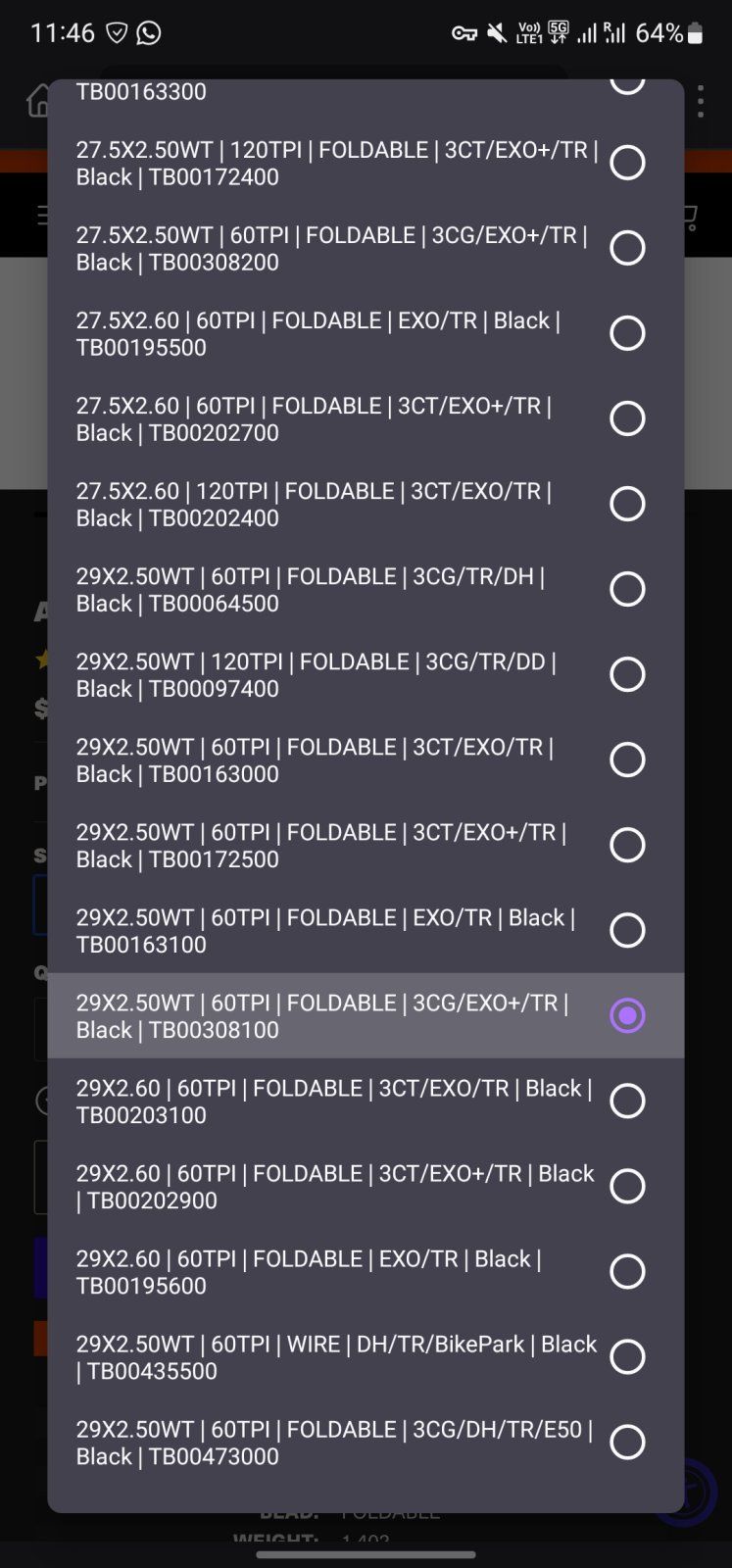Viewport: 732px width, 1568px height.
Task: Tap the browser home icon
Action: (x=39, y=100)
